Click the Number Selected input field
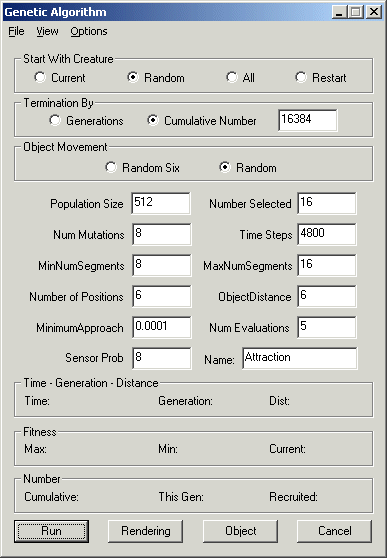 tap(327, 203)
